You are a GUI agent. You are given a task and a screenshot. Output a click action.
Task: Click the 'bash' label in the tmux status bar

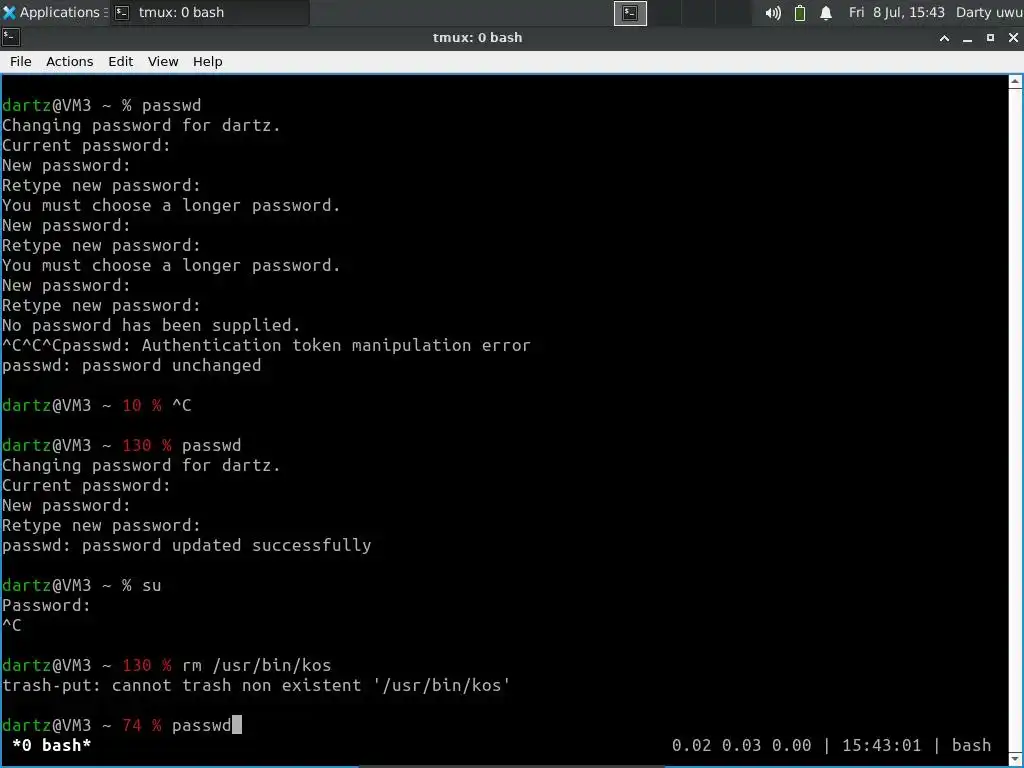pyautogui.click(x=971, y=745)
